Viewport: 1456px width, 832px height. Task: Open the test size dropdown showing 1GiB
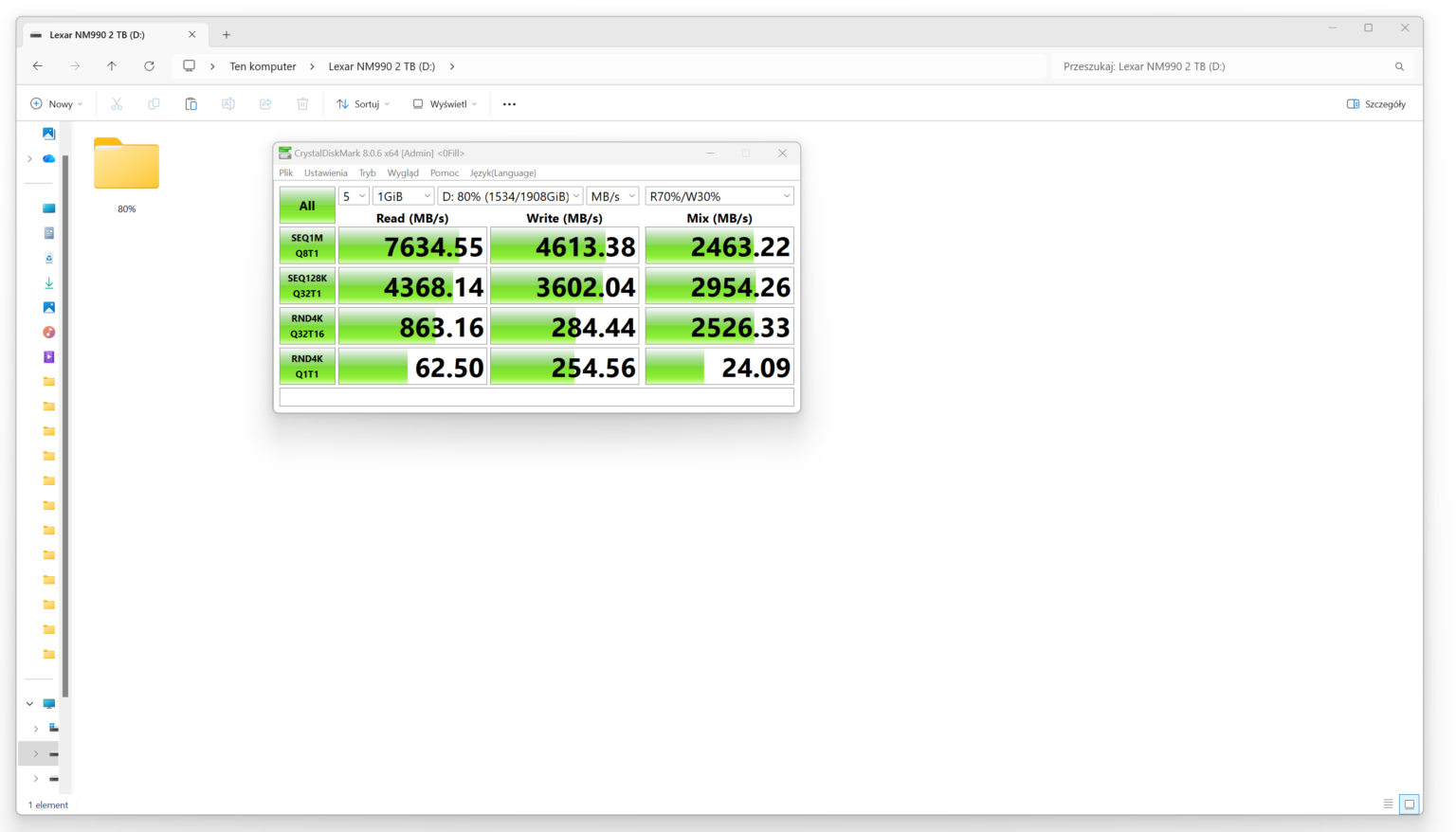[403, 195]
